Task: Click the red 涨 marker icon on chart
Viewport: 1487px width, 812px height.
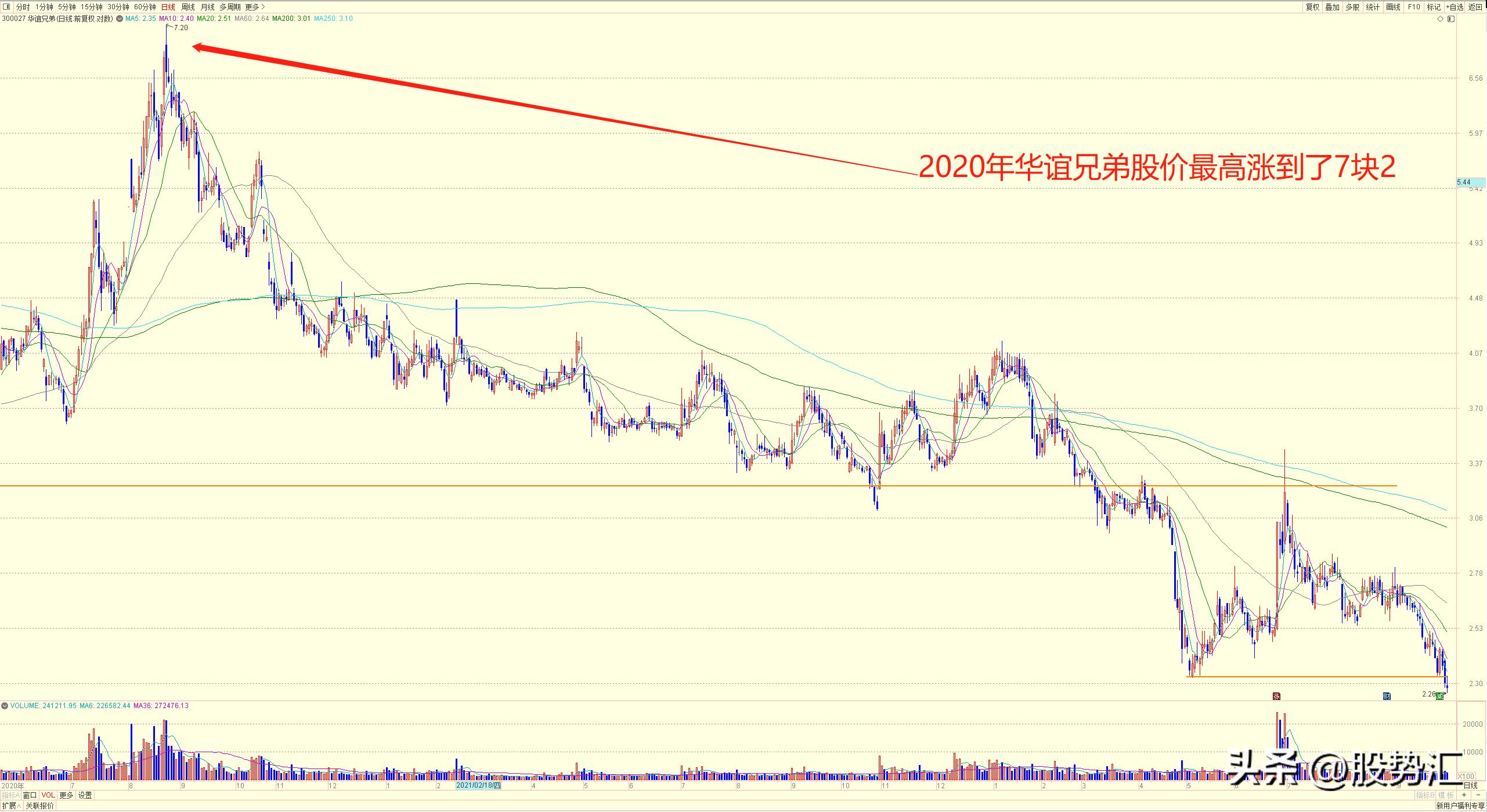Action: coord(1276,696)
